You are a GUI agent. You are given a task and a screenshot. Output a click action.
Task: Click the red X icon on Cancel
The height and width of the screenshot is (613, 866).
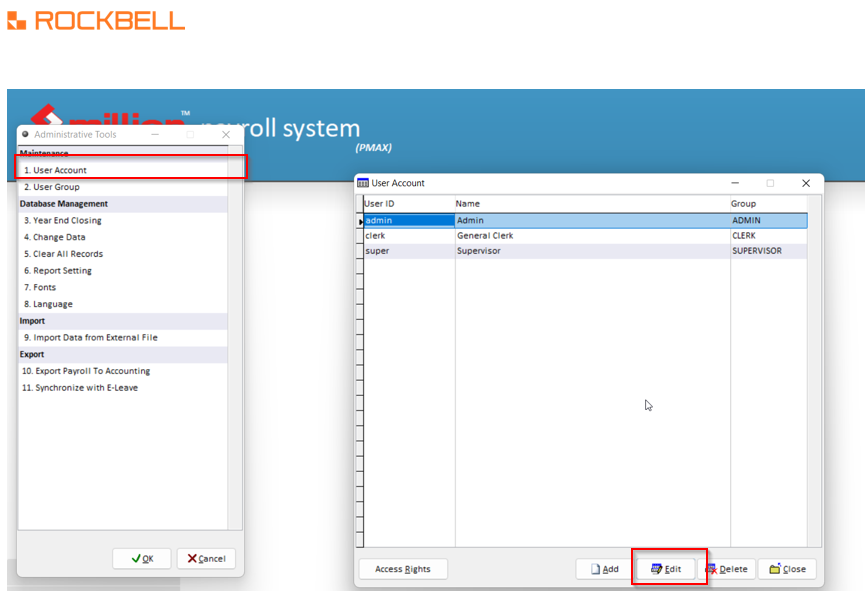[x=192, y=558]
